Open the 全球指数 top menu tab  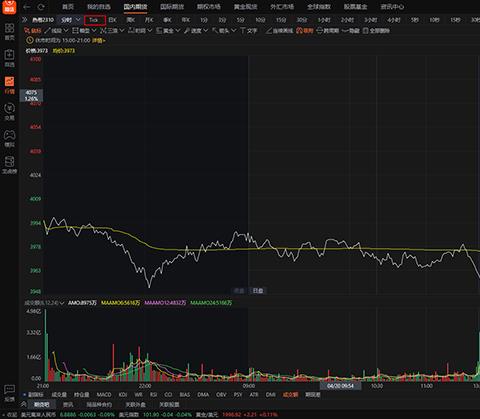tap(319, 7)
